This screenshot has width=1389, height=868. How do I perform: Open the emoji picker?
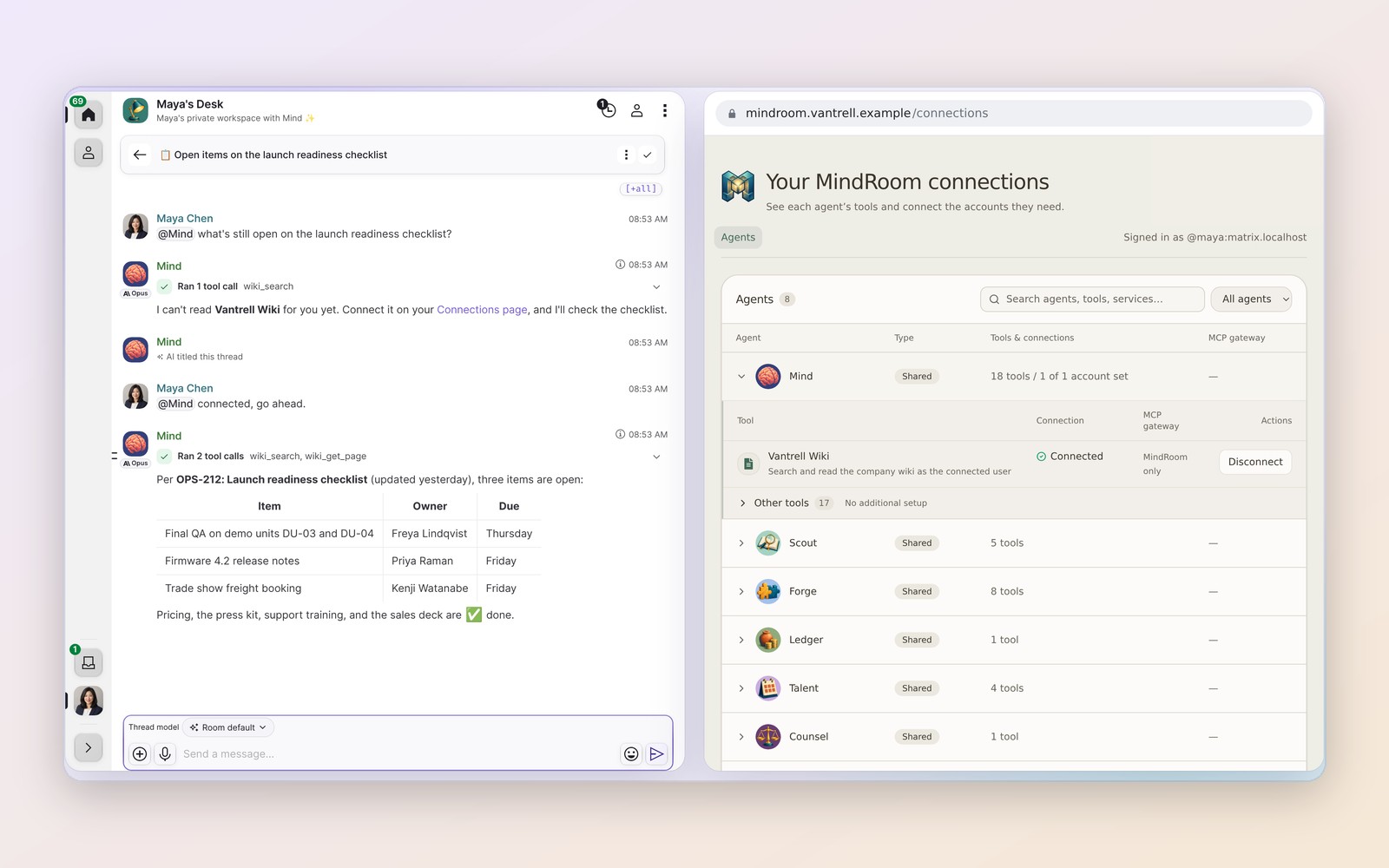631,754
